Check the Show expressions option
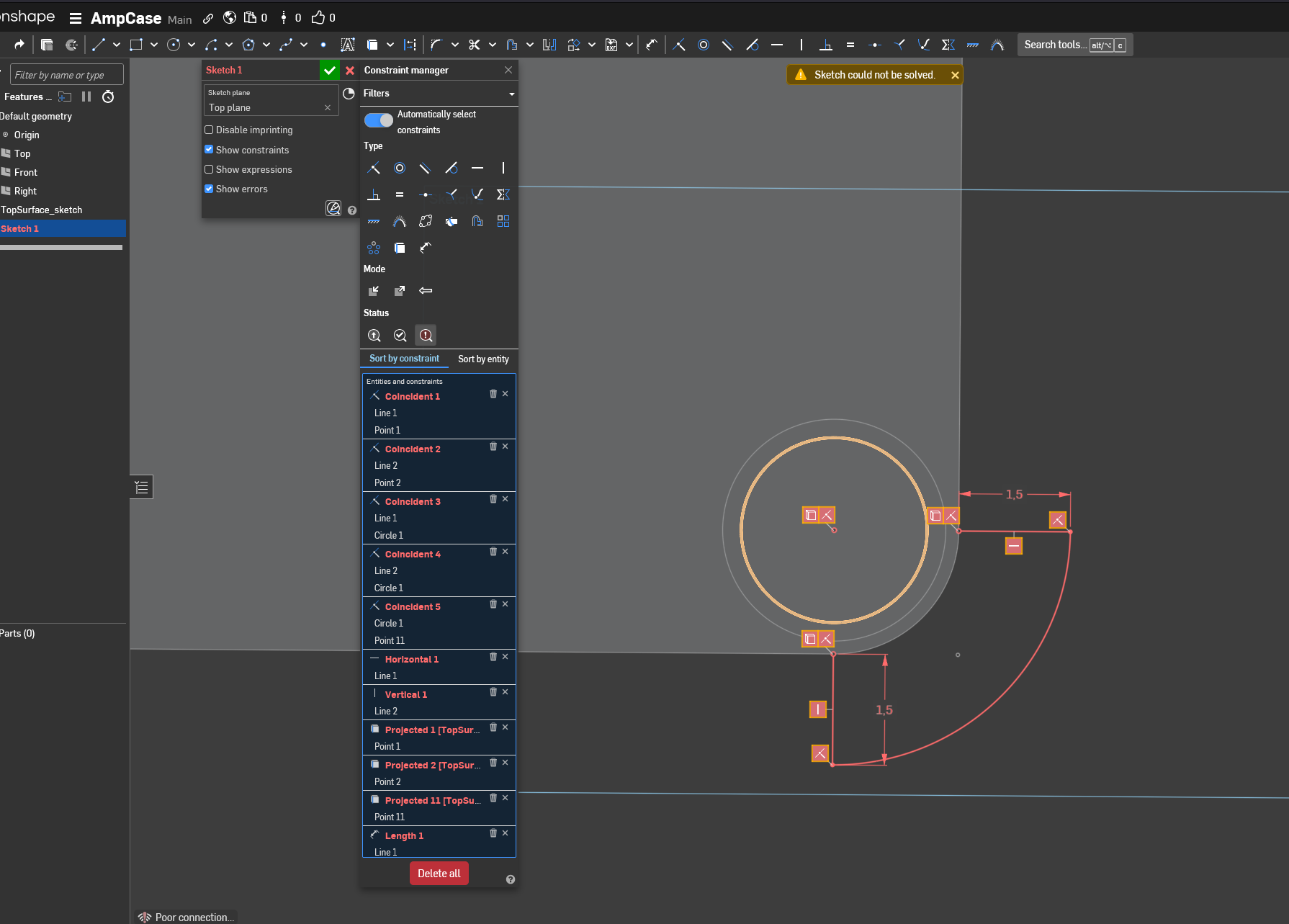Screen dimensions: 1289x924 [x=209, y=169]
